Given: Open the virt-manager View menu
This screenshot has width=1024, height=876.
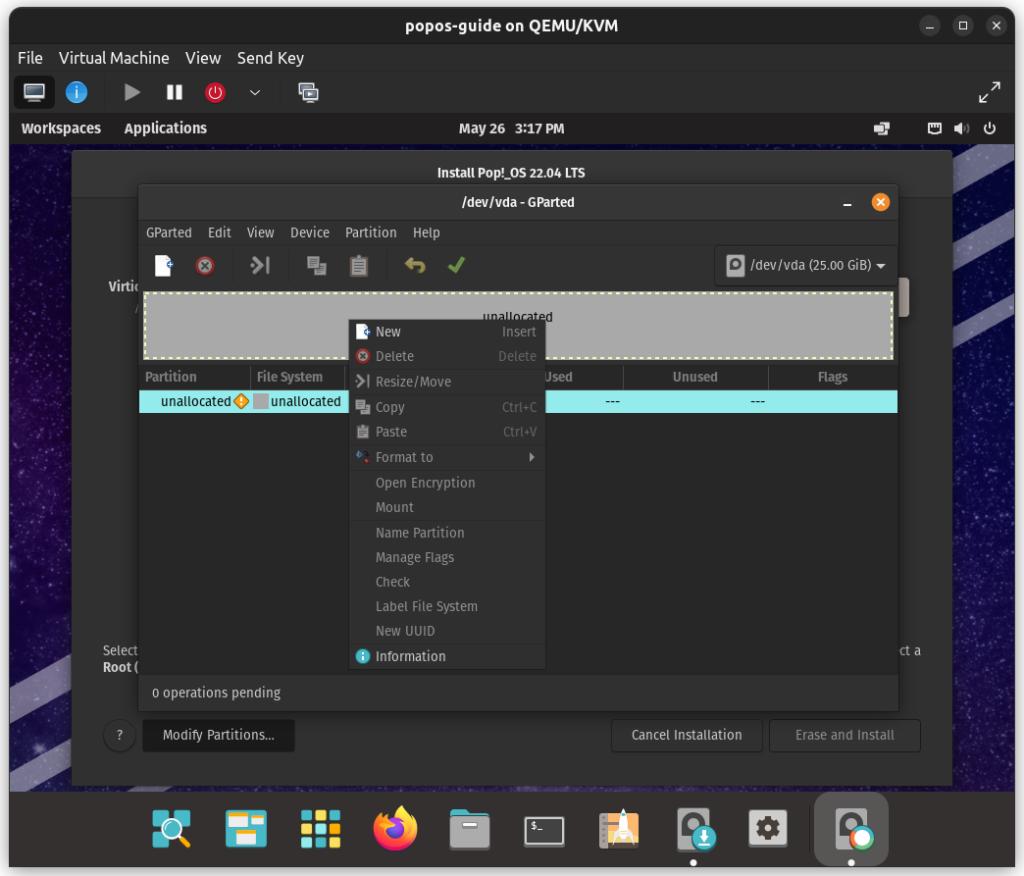Looking at the screenshot, I should 203,58.
